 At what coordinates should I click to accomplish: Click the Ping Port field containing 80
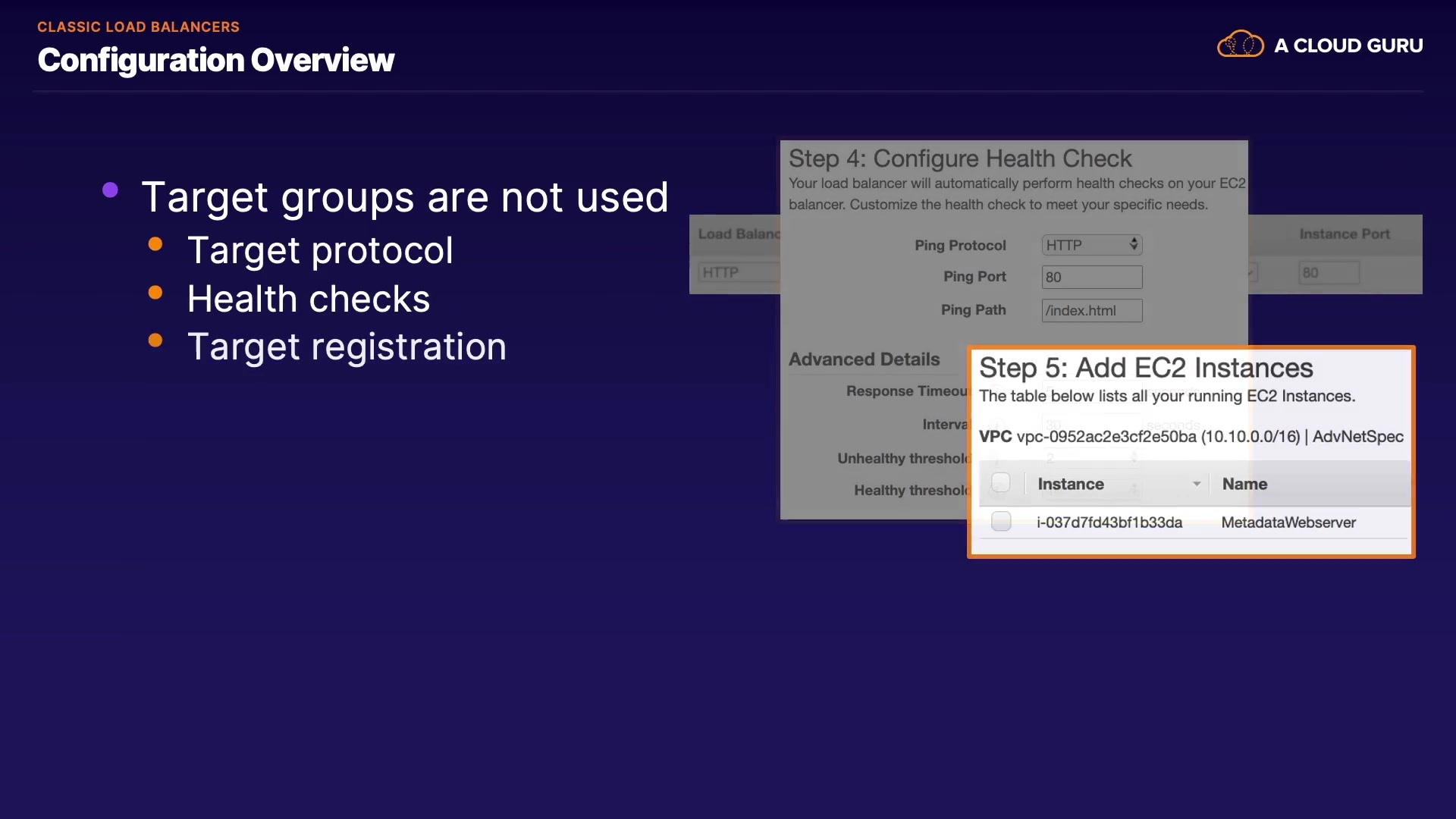[x=1091, y=277]
